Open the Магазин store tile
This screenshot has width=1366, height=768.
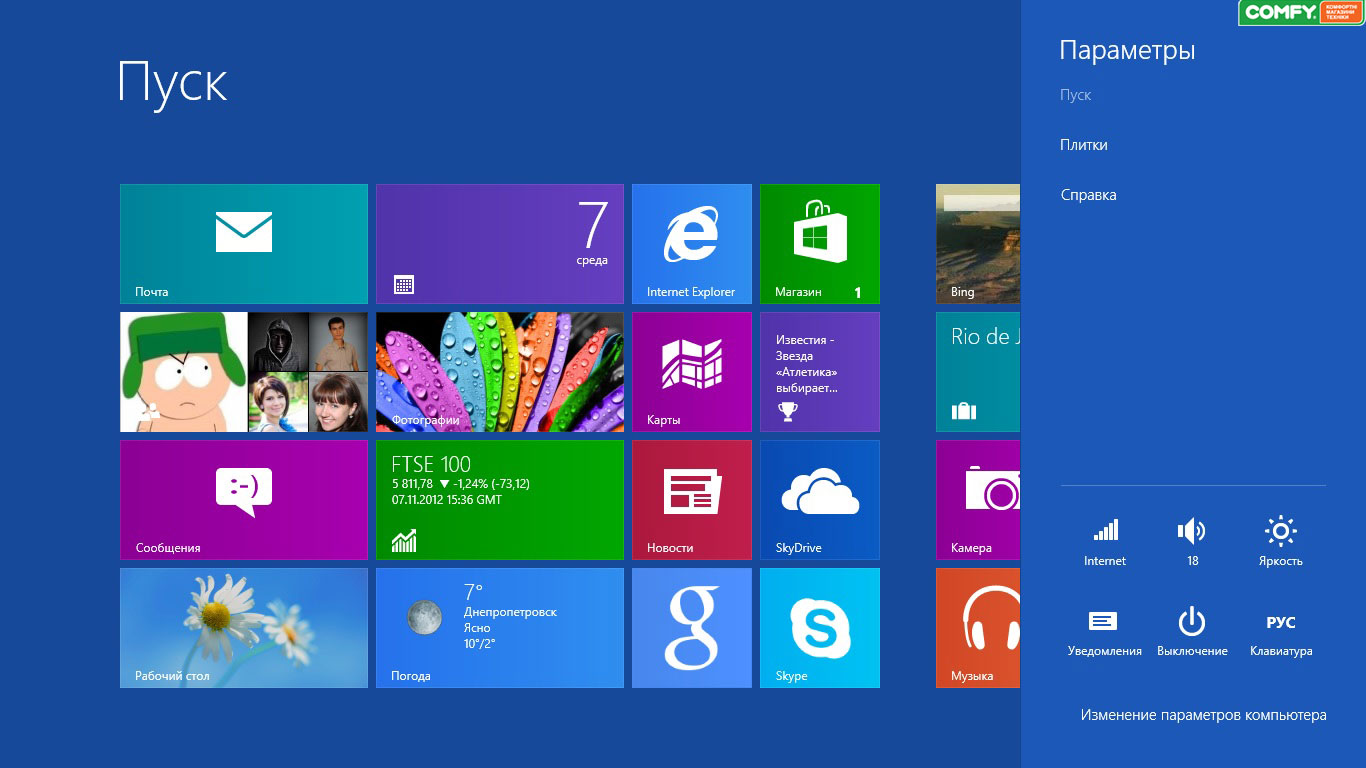tap(820, 244)
